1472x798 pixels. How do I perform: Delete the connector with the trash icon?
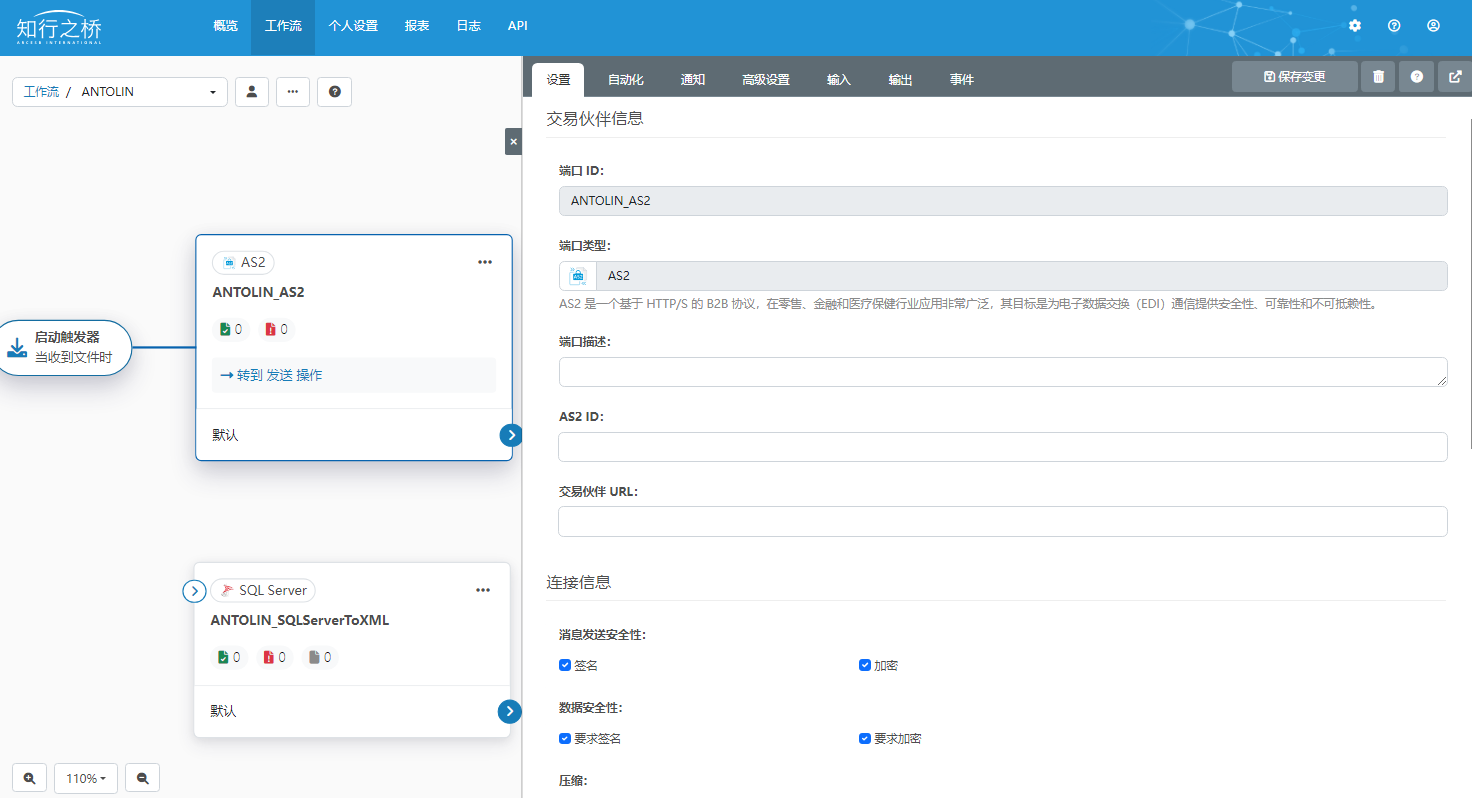point(1378,77)
